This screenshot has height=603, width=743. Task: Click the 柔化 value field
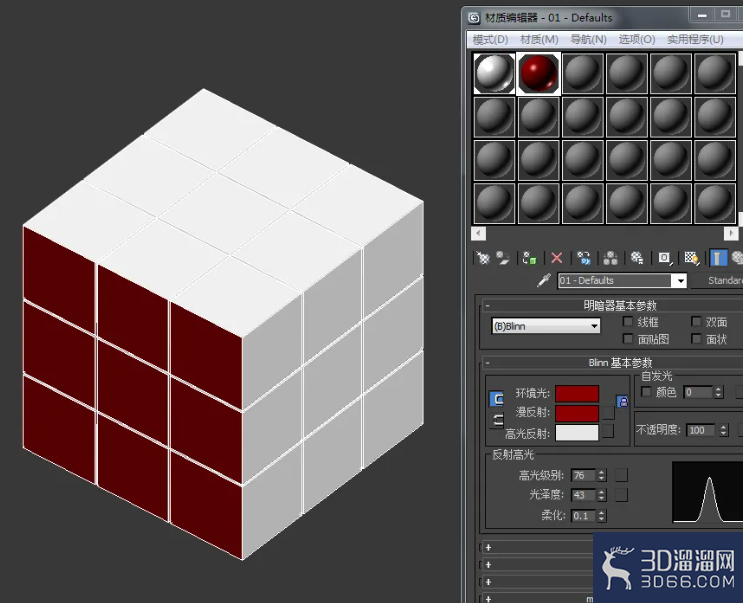click(583, 515)
